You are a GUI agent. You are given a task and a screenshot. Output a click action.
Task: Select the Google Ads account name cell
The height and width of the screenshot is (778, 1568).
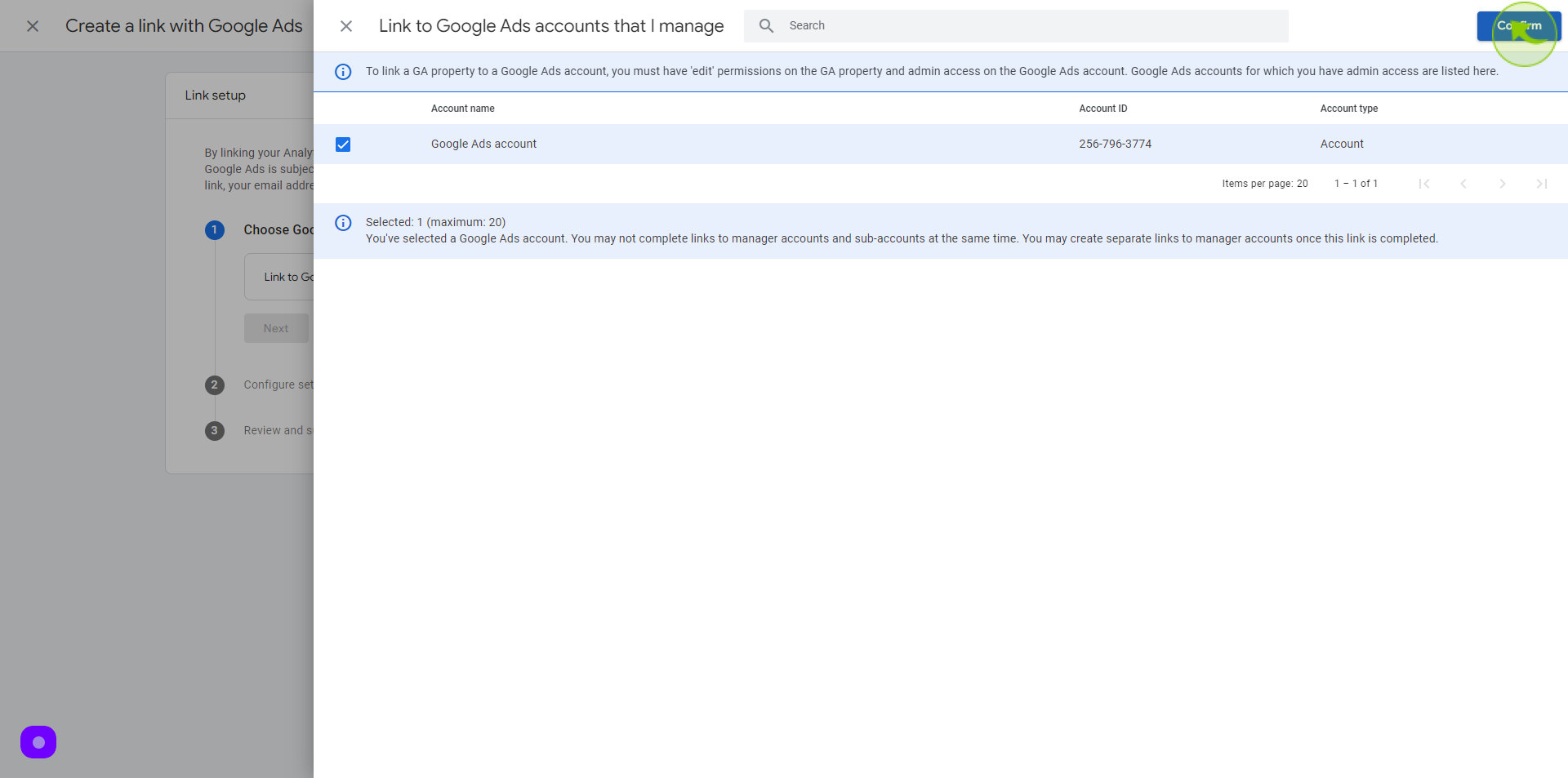[x=483, y=144]
